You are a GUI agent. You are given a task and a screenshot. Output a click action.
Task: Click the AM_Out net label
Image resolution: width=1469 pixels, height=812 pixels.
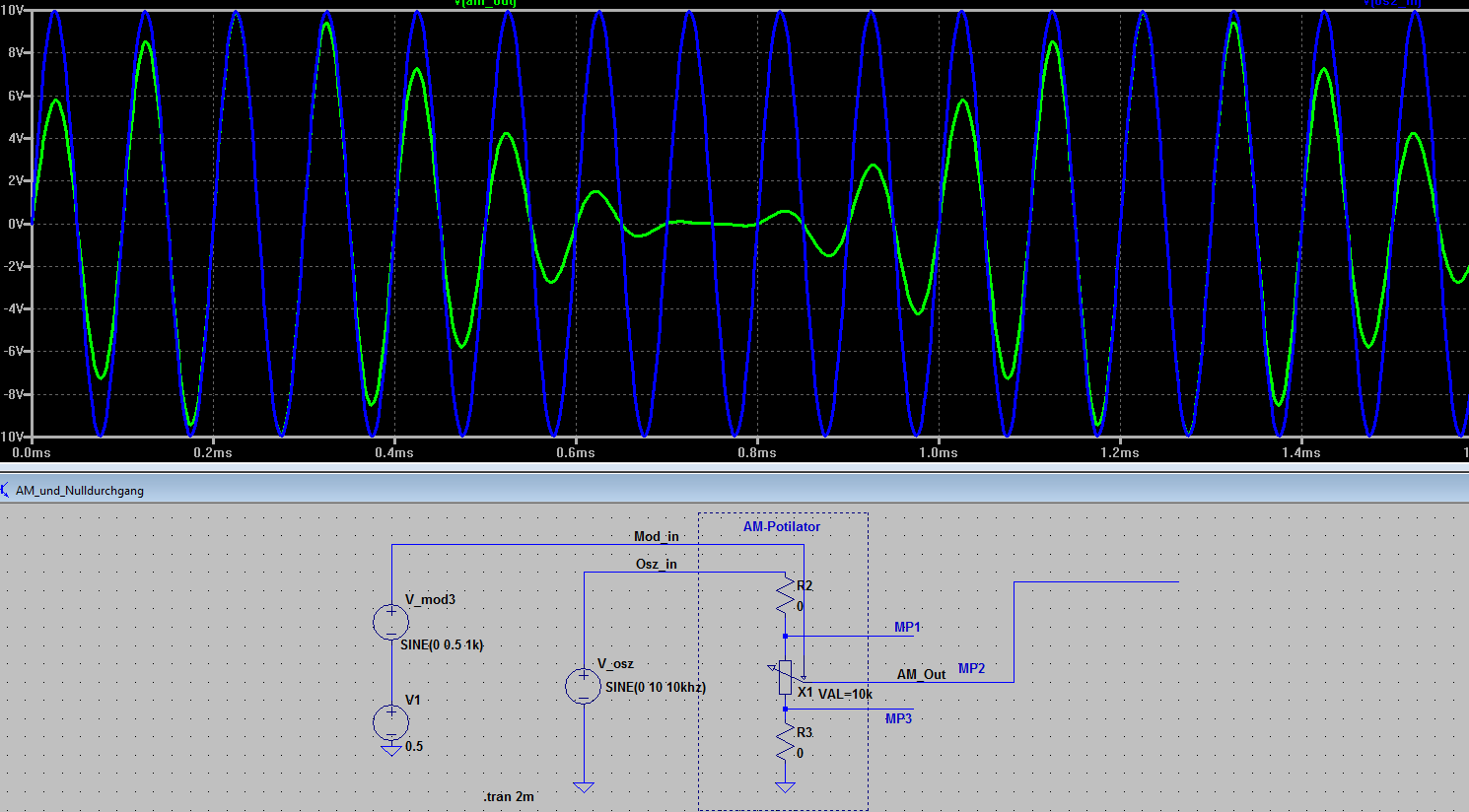[x=921, y=674]
